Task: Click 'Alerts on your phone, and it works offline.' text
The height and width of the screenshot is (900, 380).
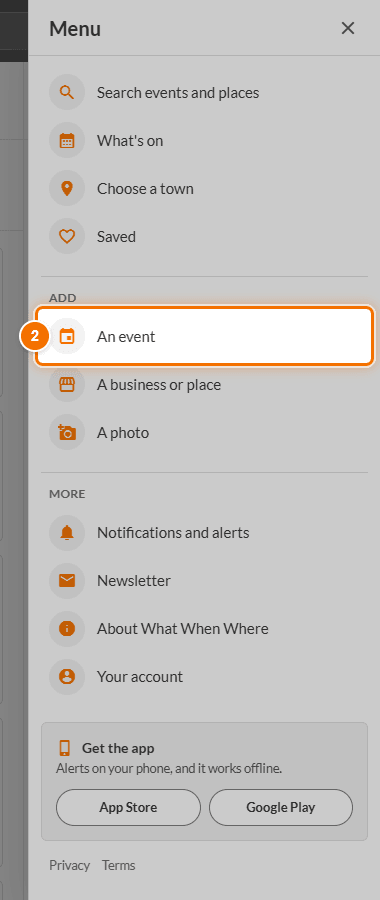Action: coord(169,769)
